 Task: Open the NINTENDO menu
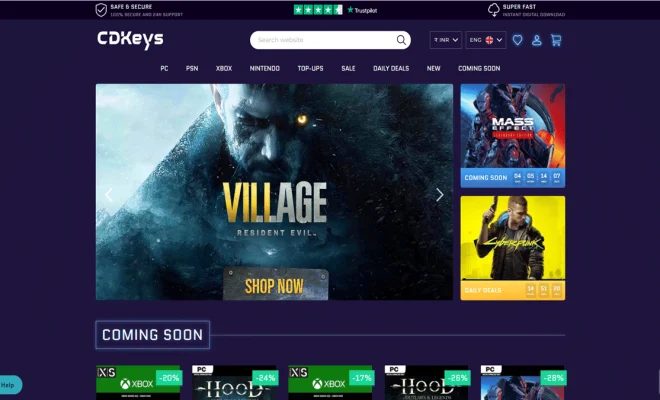click(x=264, y=68)
